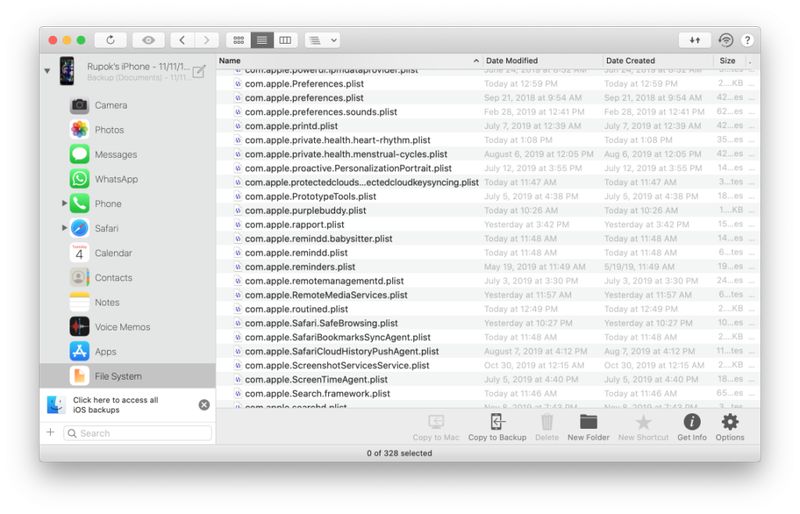Select com.apple.reminders.plist file
The height and width of the screenshot is (514, 800).
pos(487,267)
